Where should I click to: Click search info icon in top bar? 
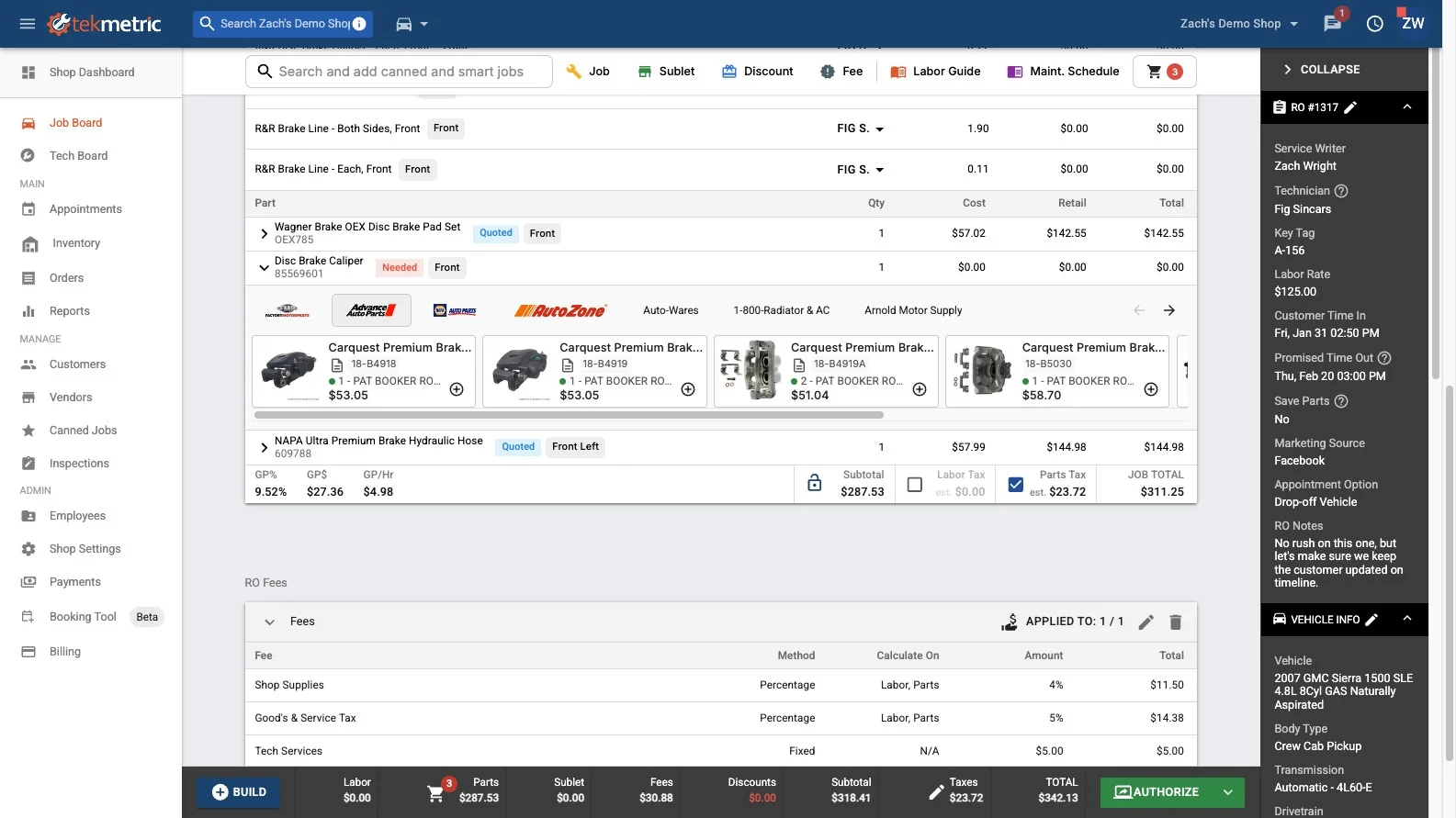[x=359, y=24]
